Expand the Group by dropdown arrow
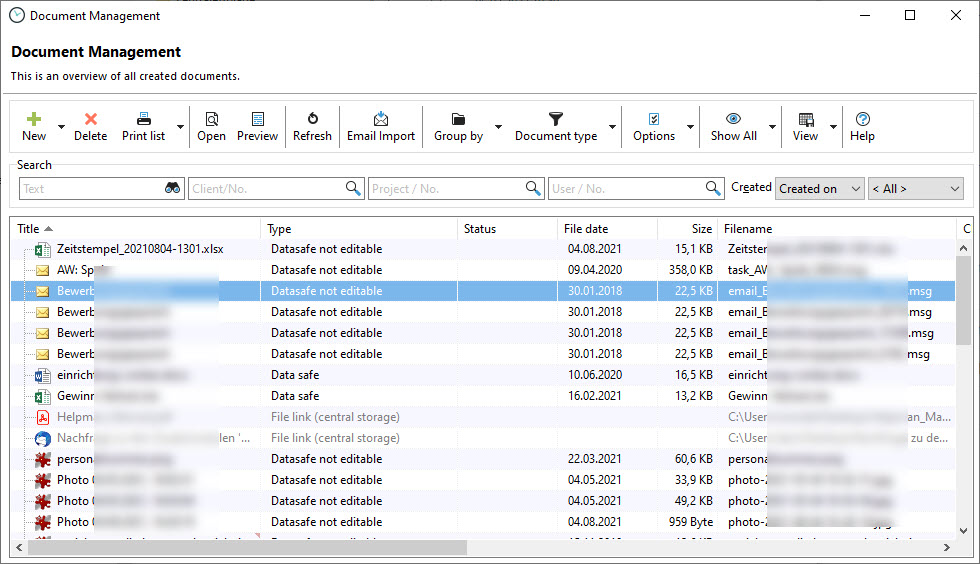The image size is (980, 564). point(498,127)
